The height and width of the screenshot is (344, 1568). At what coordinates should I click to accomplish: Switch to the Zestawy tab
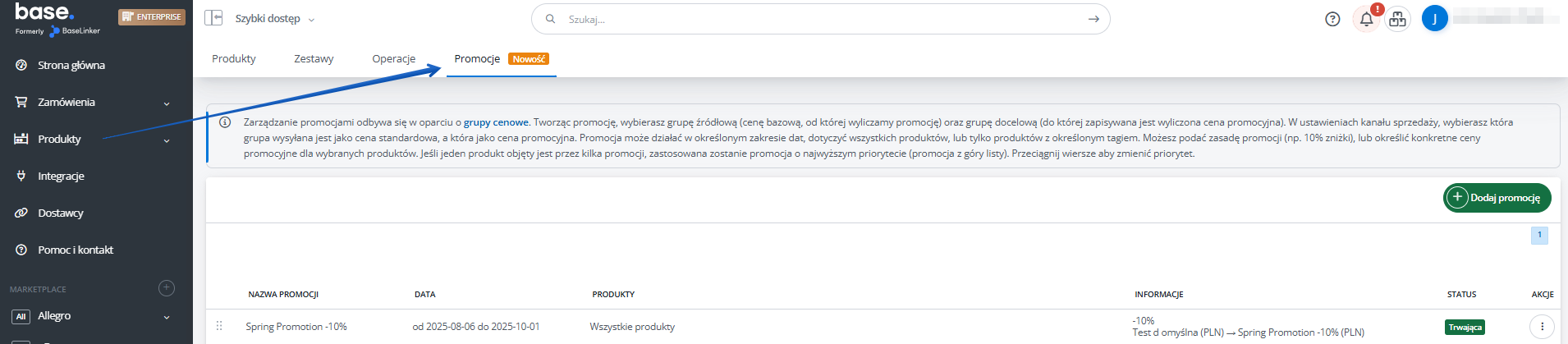pos(314,58)
